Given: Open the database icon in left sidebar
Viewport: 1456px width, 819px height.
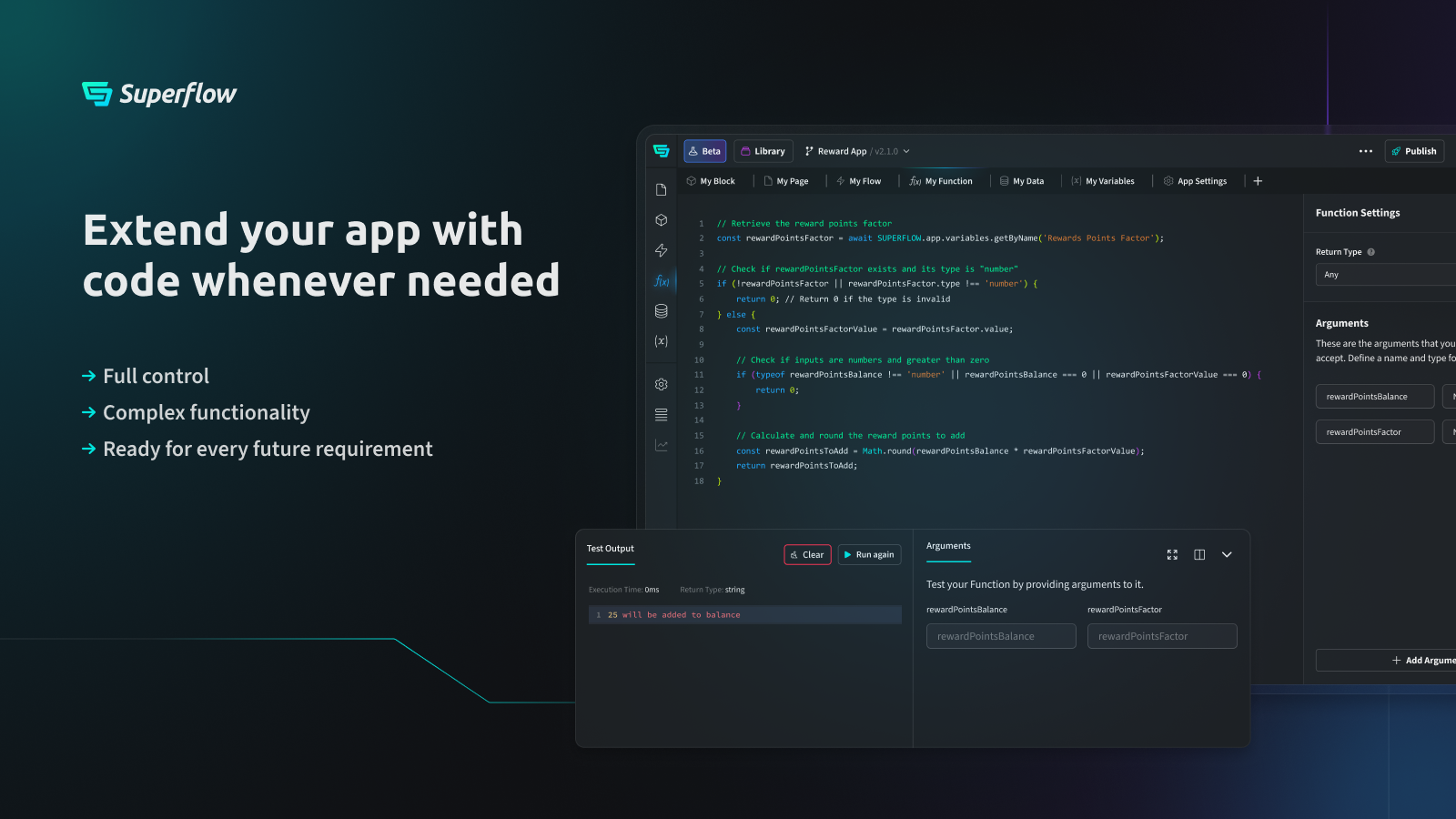Looking at the screenshot, I should [662, 311].
